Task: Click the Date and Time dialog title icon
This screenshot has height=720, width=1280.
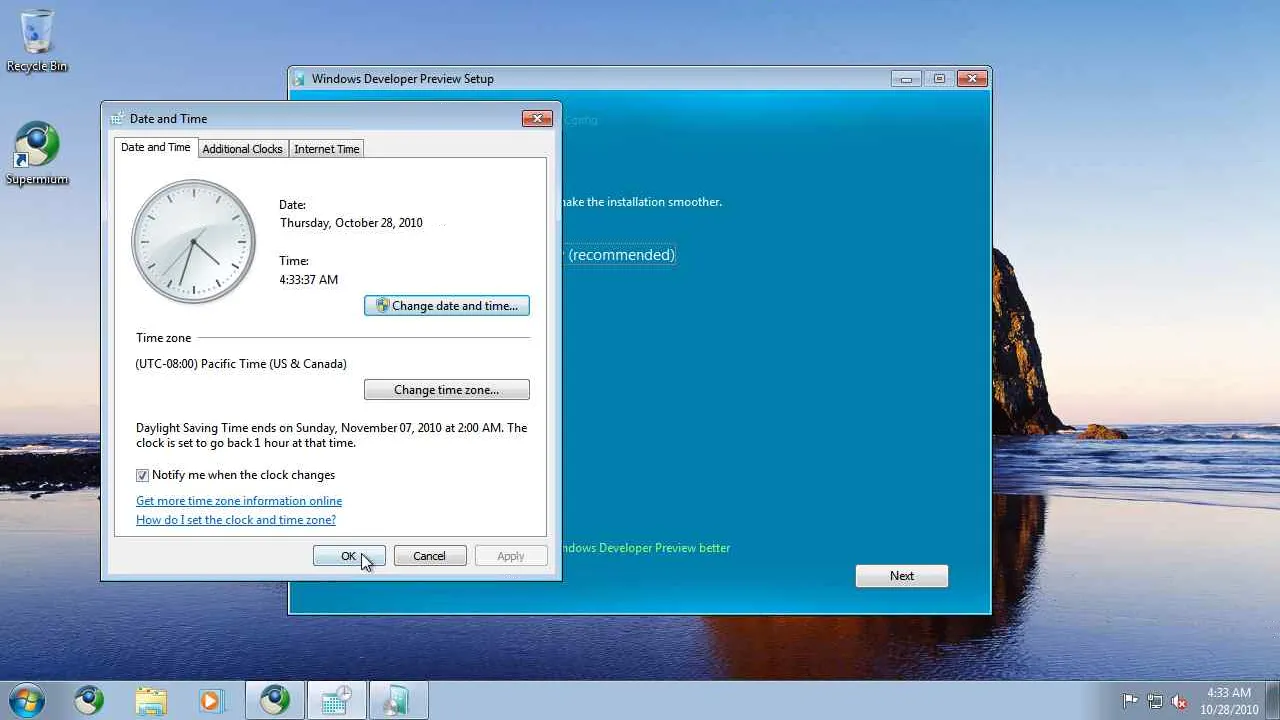Action: click(x=117, y=118)
